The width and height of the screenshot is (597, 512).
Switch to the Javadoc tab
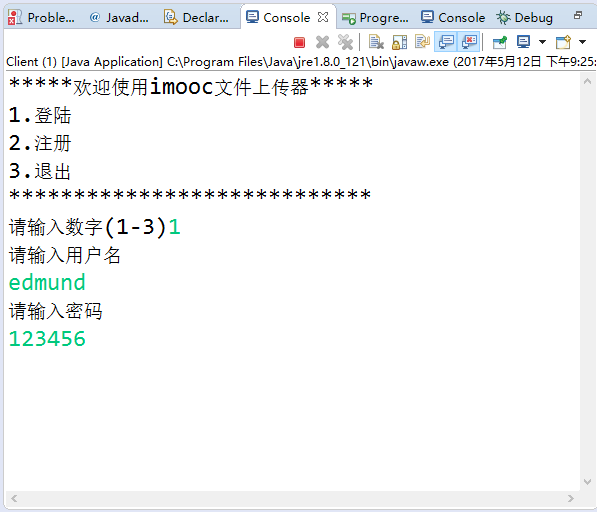tap(119, 18)
